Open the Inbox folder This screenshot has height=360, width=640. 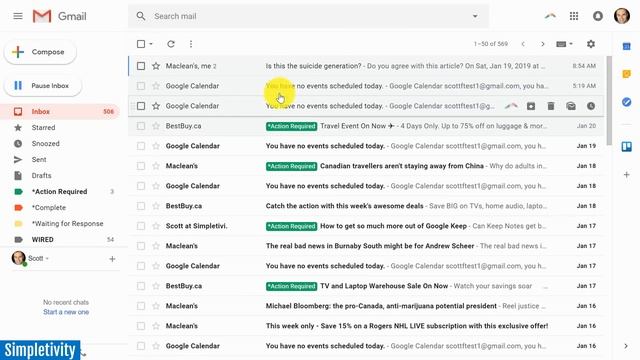point(60,111)
